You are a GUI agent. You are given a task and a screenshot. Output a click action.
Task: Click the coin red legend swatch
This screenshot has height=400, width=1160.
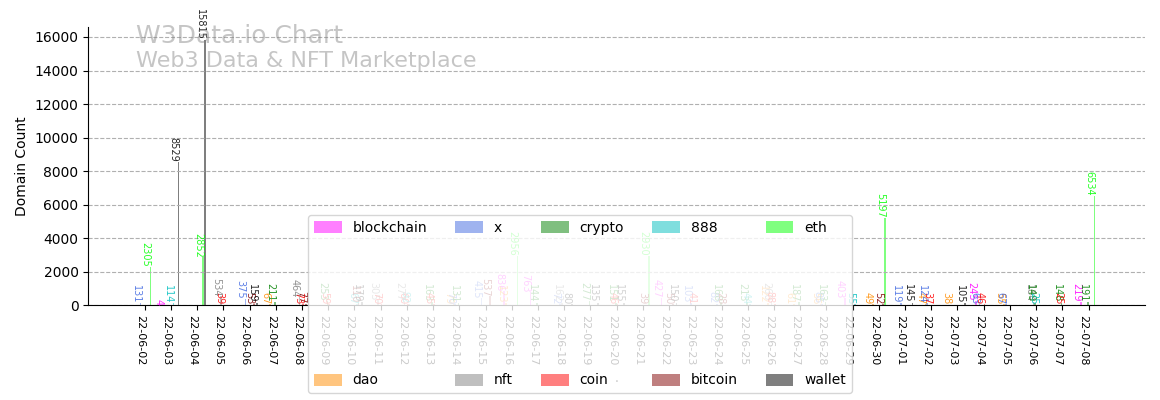click(555, 380)
